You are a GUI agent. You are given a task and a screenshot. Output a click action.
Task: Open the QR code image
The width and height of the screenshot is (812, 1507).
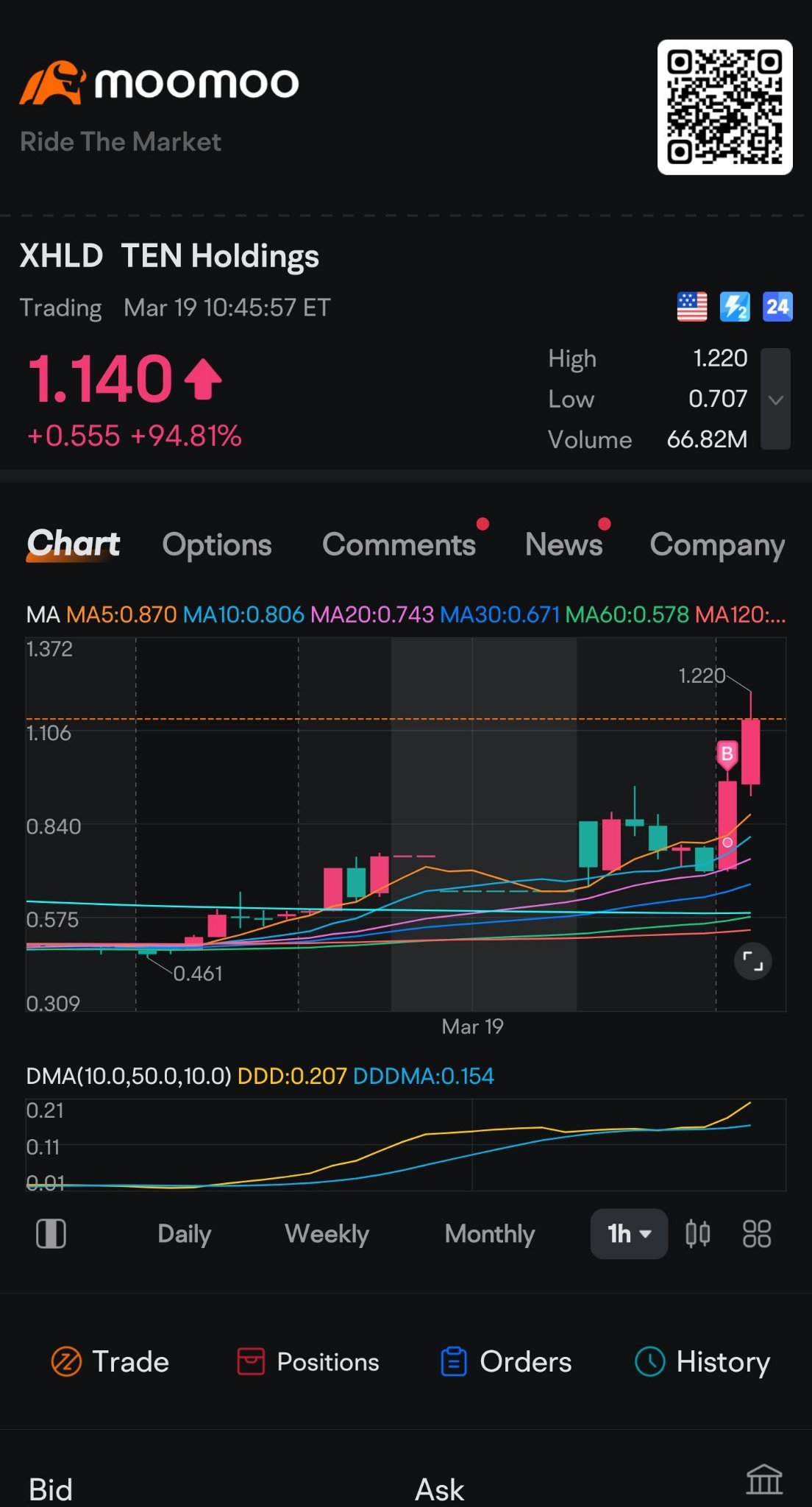tap(724, 107)
